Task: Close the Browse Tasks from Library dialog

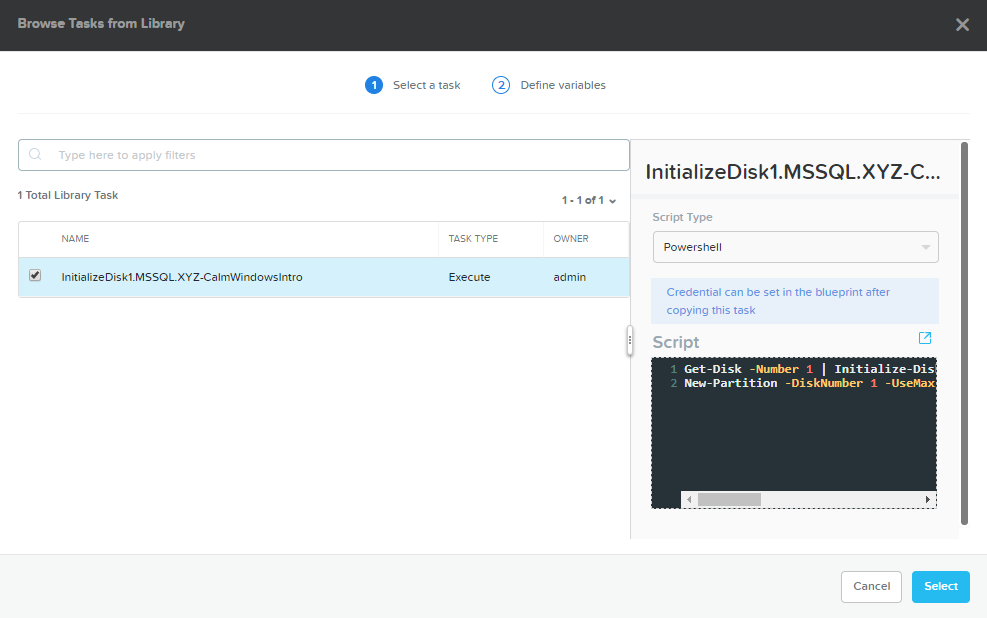Action: tap(962, 25)
